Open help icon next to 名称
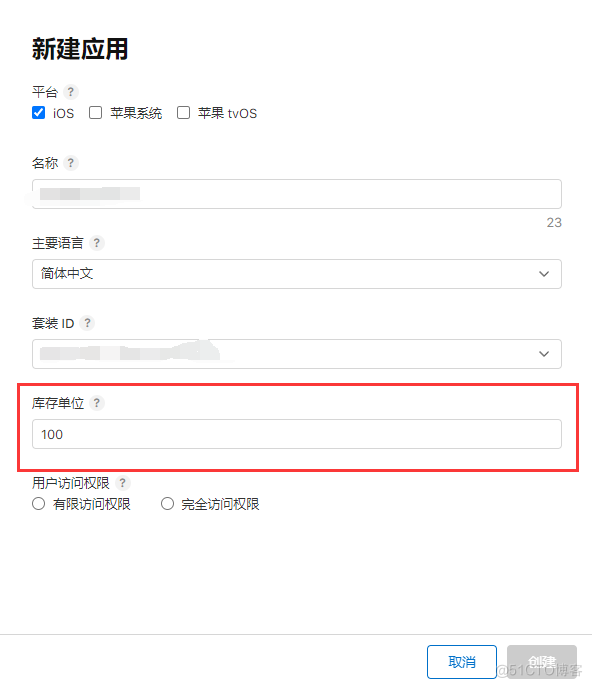Viewport: 592px width, 687px height. click(71, 163)
